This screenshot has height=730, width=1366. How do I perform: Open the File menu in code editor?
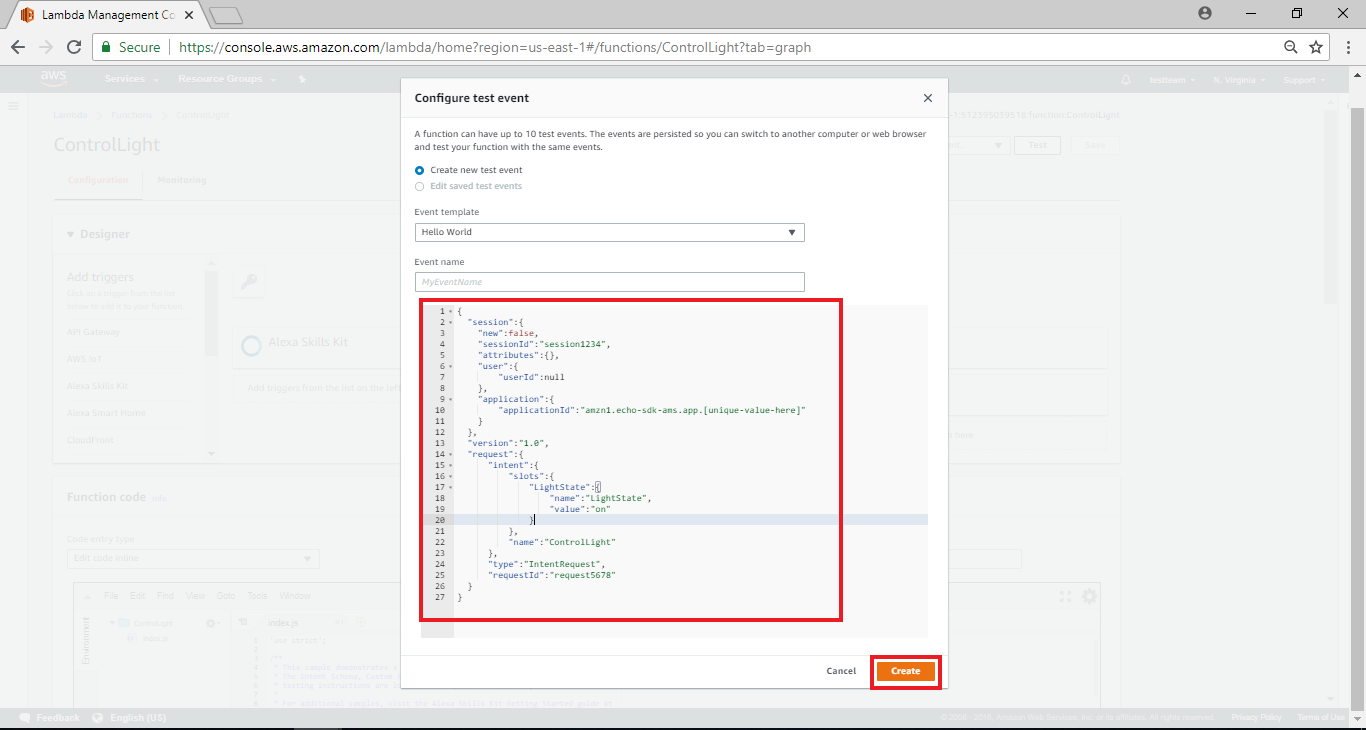[x=112, y=596]
